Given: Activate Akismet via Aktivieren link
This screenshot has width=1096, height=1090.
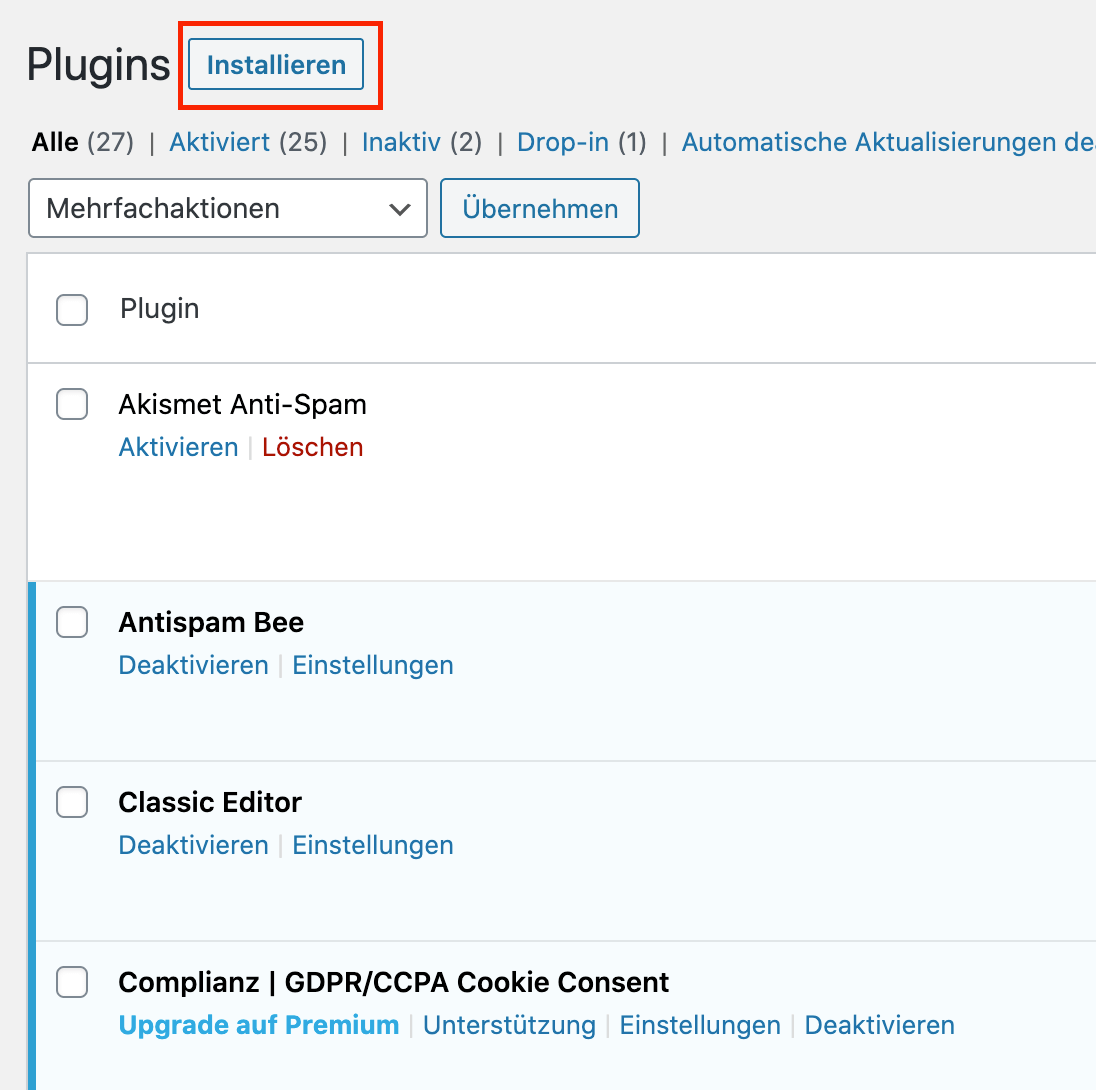Looking at the screenshot, I should pyautogui.click(x=178, y=447).
